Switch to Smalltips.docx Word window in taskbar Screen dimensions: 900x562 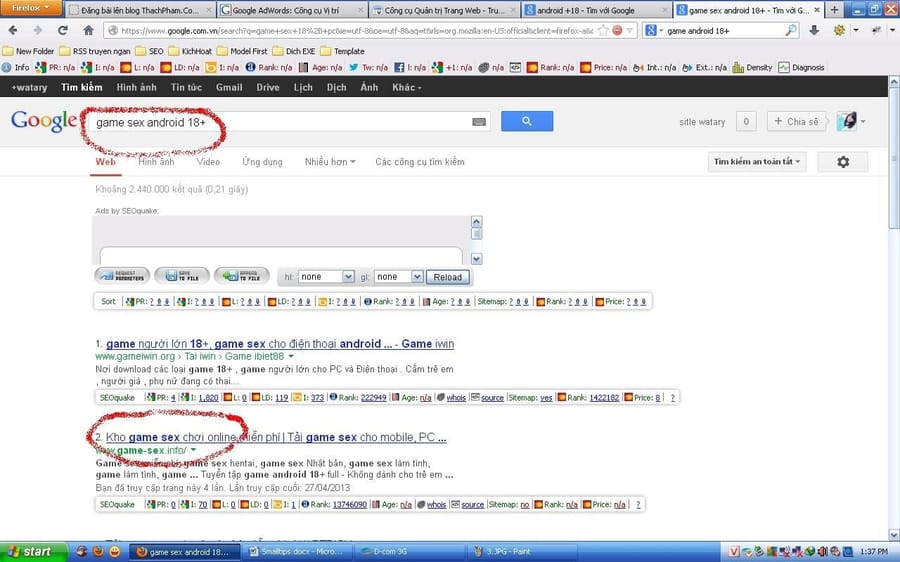tap(298, 552)
